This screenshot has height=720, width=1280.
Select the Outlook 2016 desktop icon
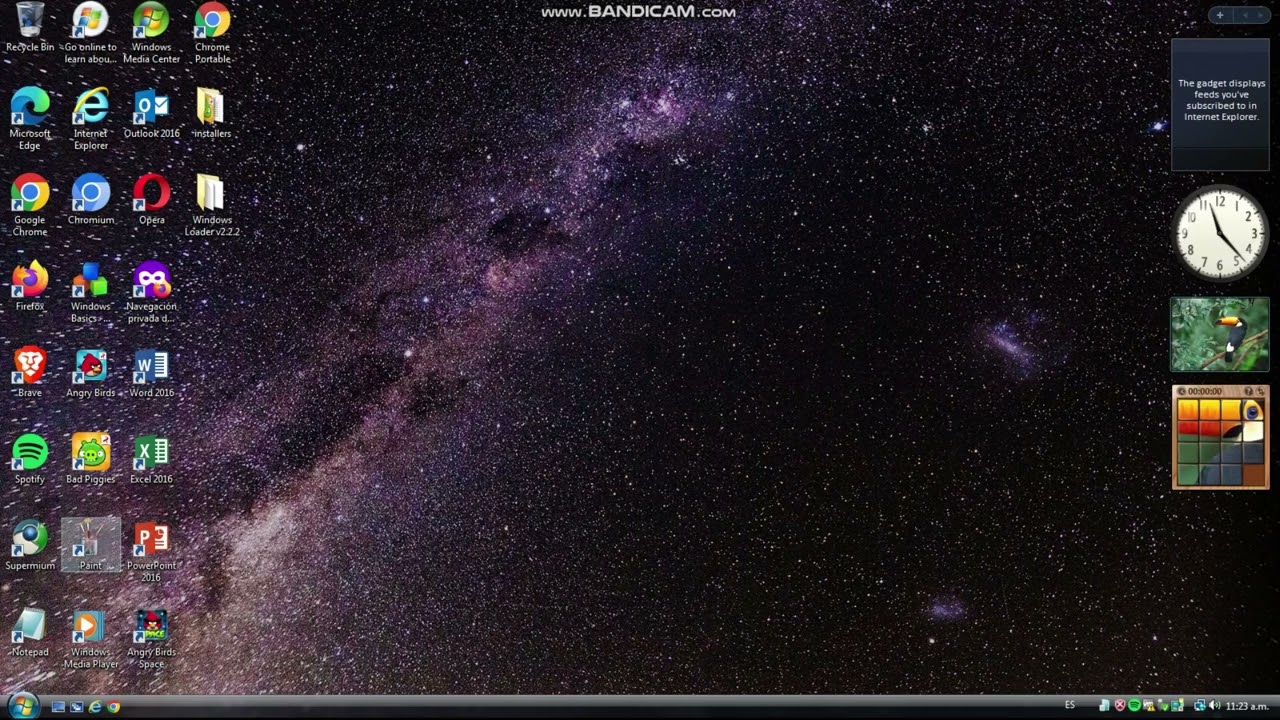coord(151,114)
